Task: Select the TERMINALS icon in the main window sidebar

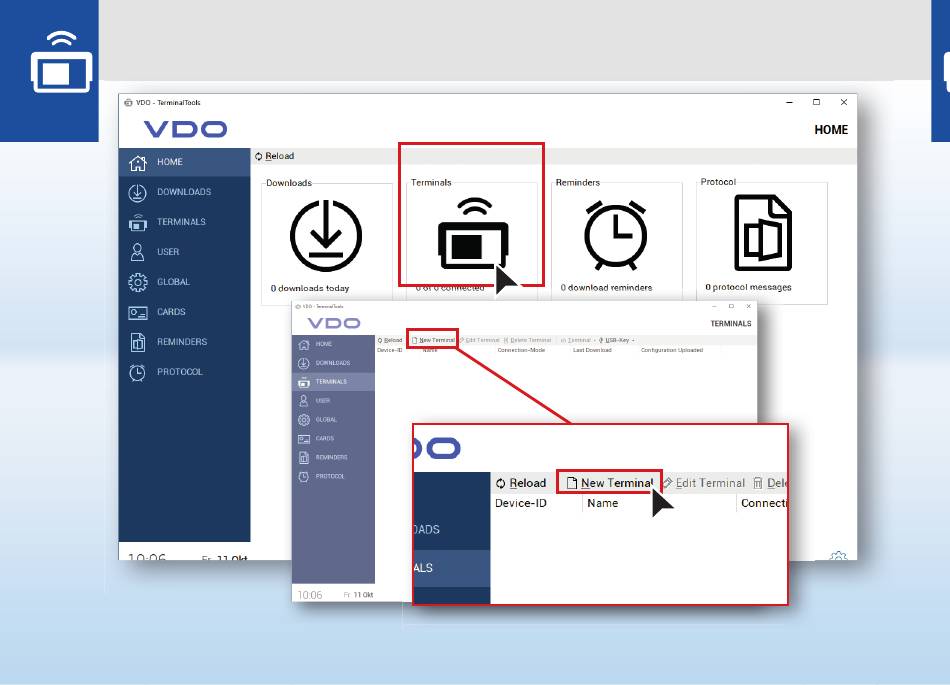Action: coord(138,222)
